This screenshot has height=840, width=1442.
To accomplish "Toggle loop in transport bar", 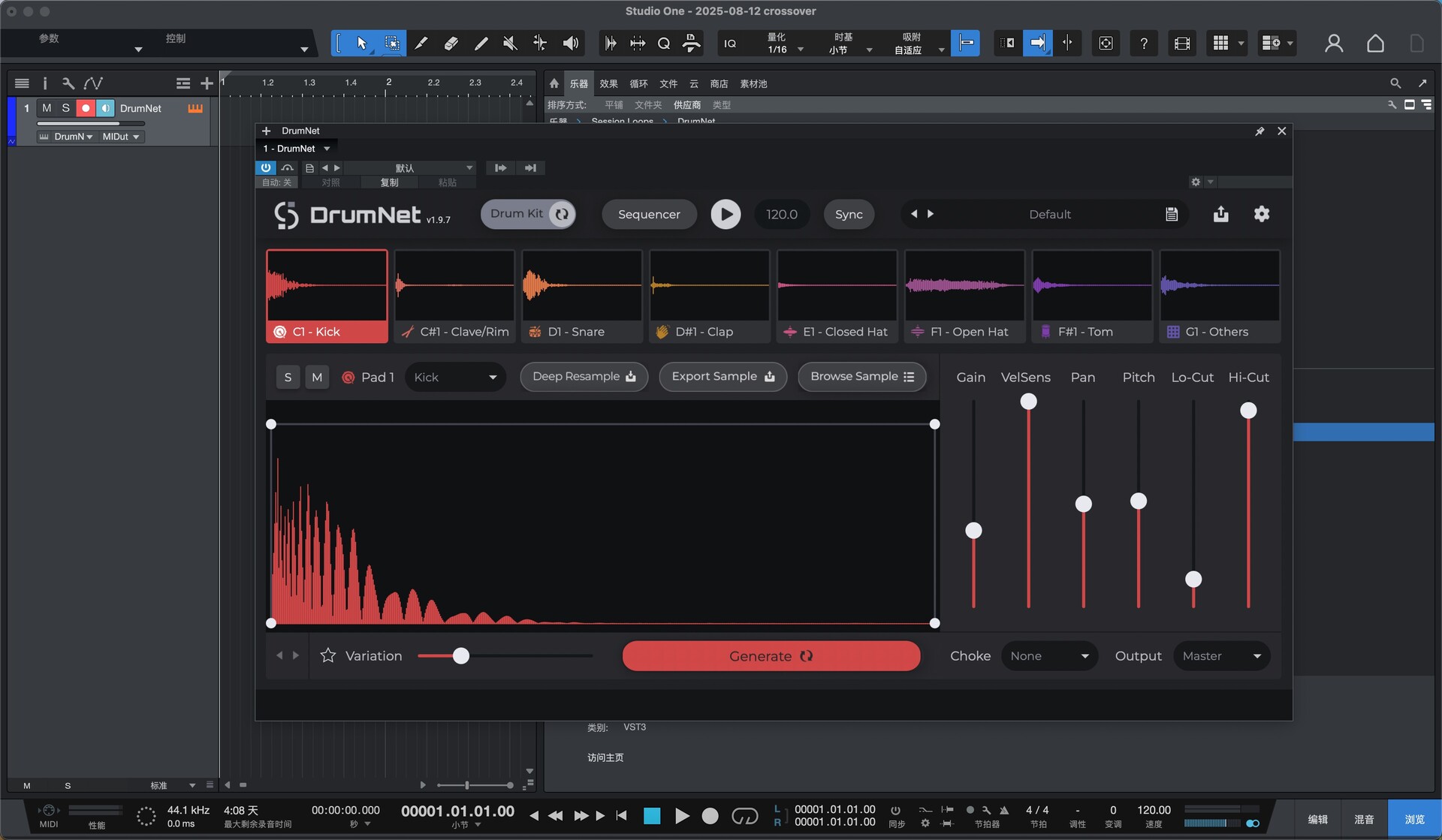I will [x=744, y=816].
